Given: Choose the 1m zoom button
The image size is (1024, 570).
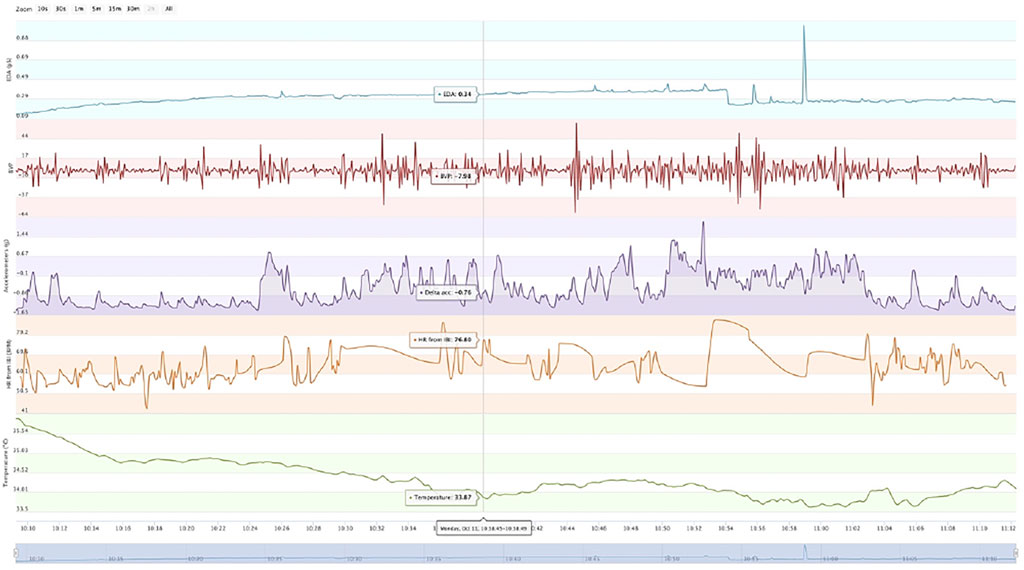Looking at the screenshot, I should tap(79, 9).
